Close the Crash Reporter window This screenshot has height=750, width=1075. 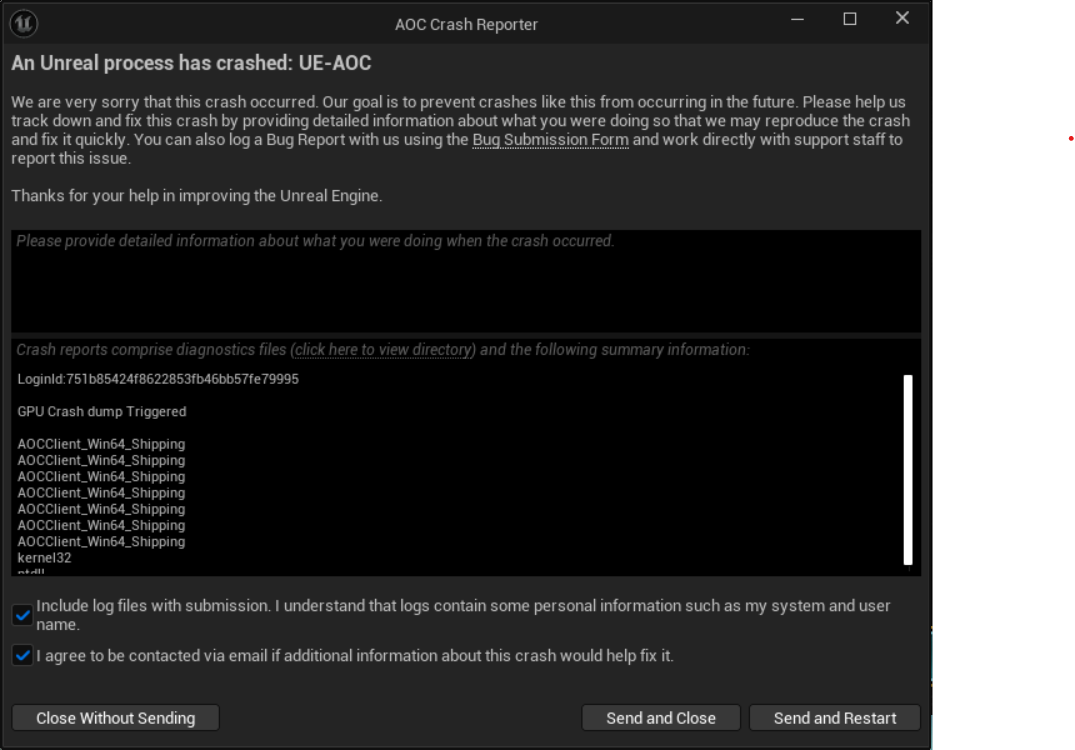pos(902,19)
